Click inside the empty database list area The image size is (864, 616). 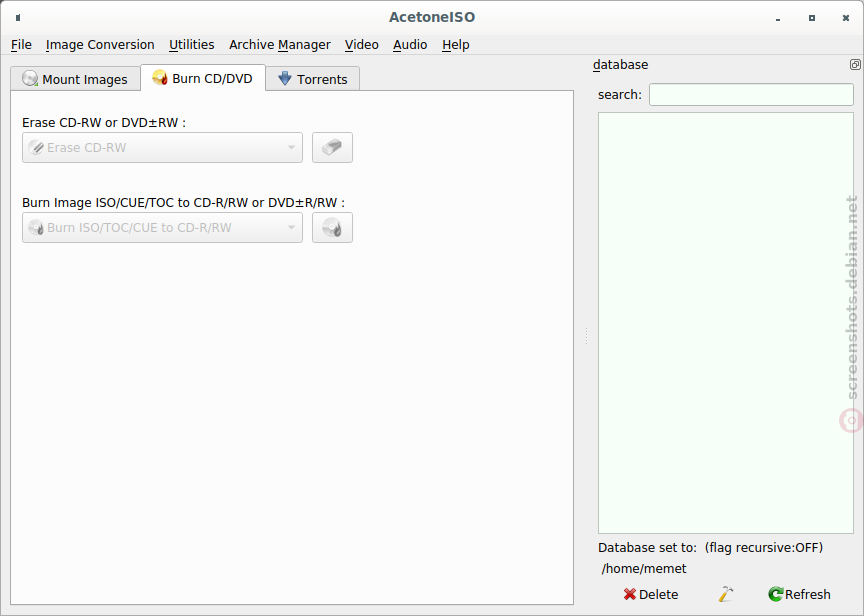(726, 323)
